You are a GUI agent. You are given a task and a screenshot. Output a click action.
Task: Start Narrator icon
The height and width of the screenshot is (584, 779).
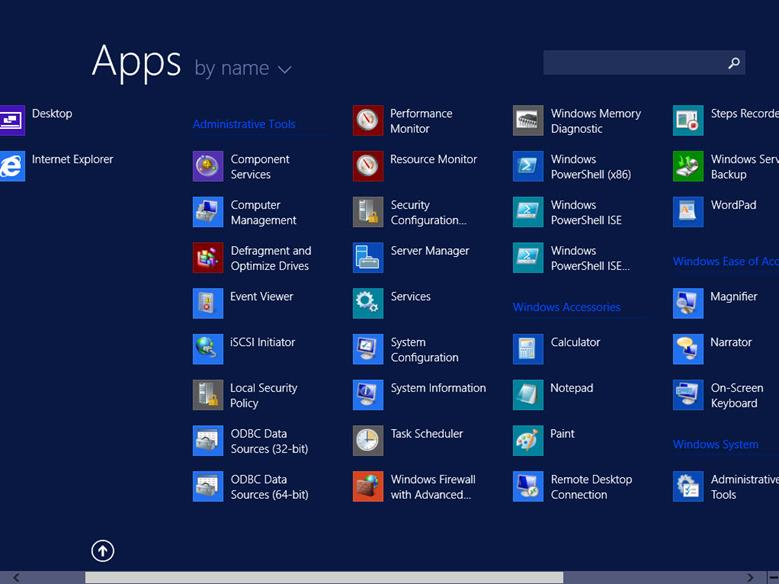point(688,349)
